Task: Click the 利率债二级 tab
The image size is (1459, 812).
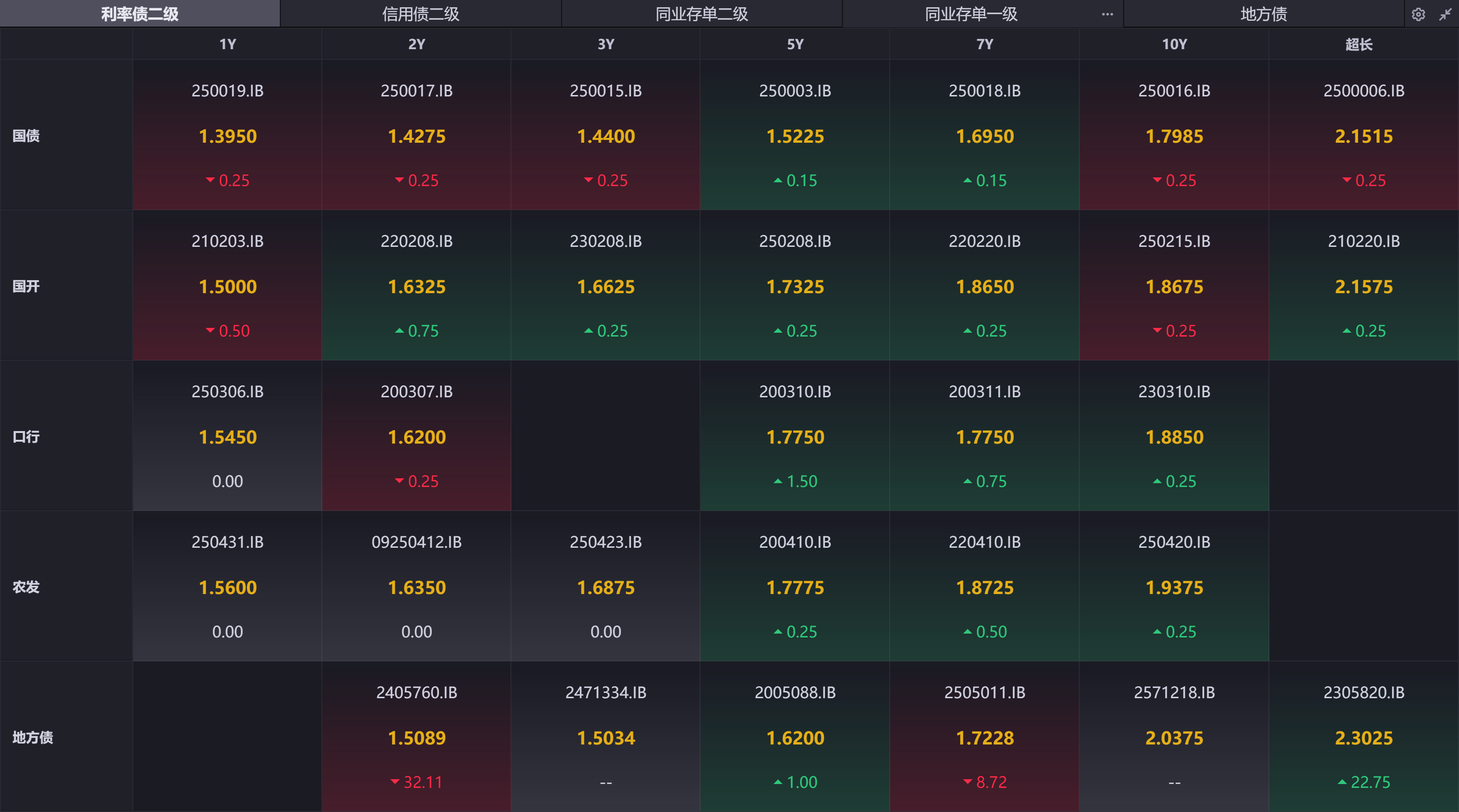Action: click(140, 14)
